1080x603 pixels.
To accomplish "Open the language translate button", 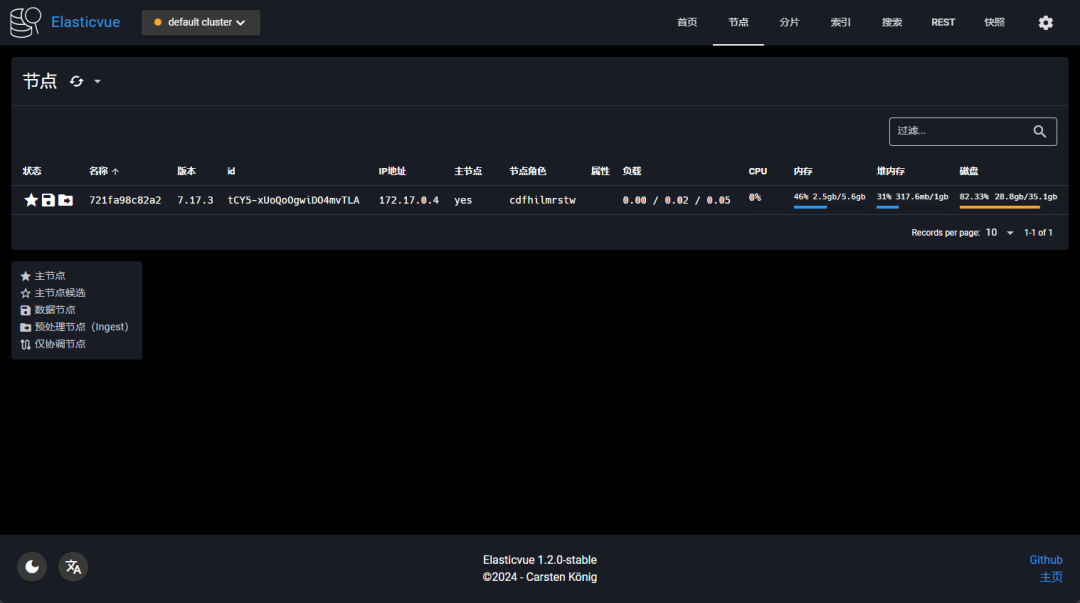I will [73, 567].
